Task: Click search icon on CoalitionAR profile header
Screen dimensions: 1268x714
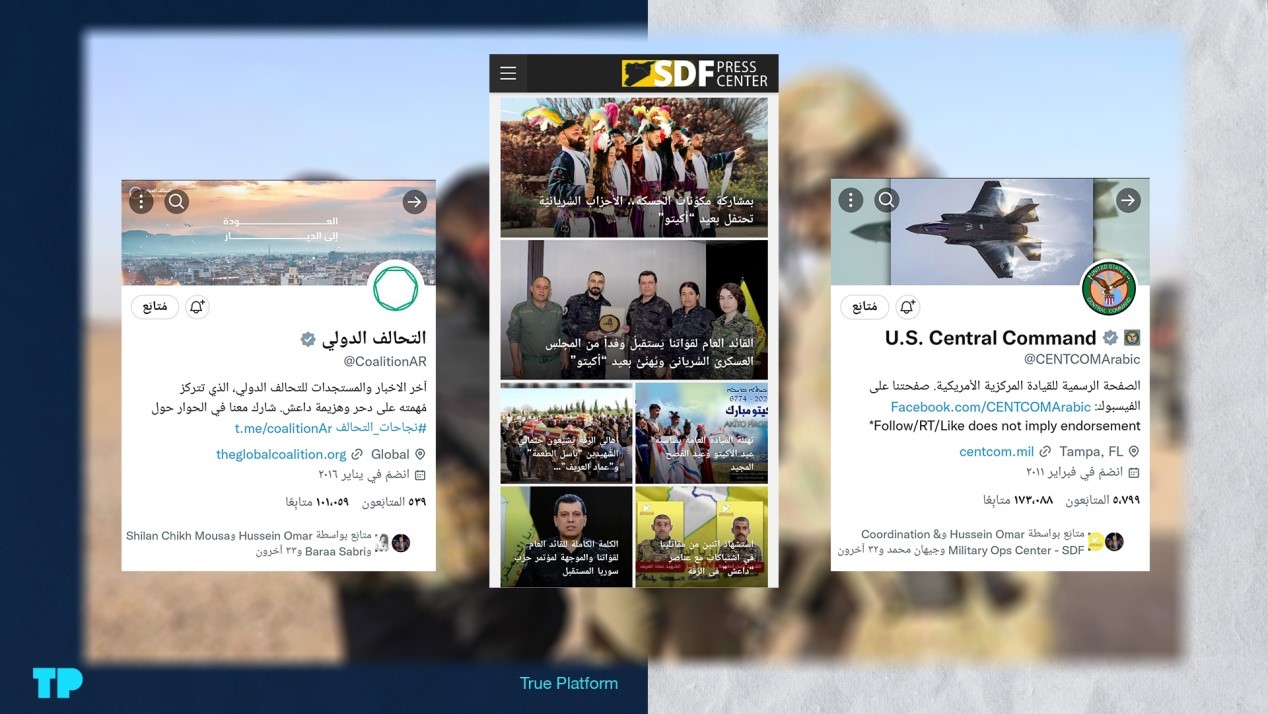Action: pos(177,202)
